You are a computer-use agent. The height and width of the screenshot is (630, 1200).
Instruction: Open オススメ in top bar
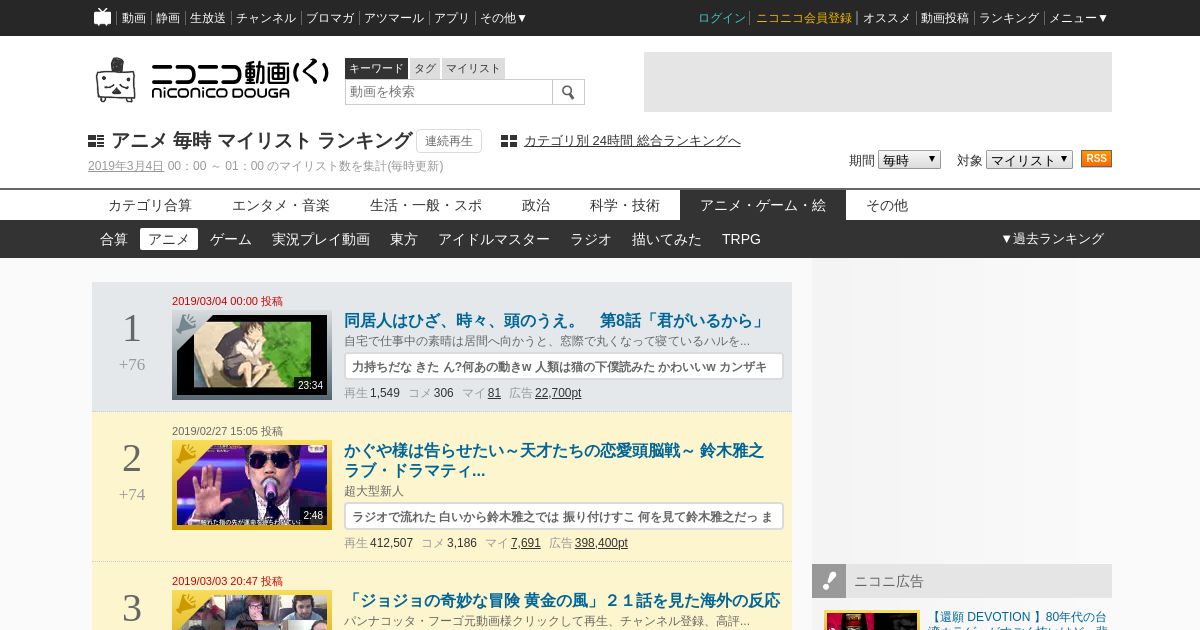pos(886,18)
